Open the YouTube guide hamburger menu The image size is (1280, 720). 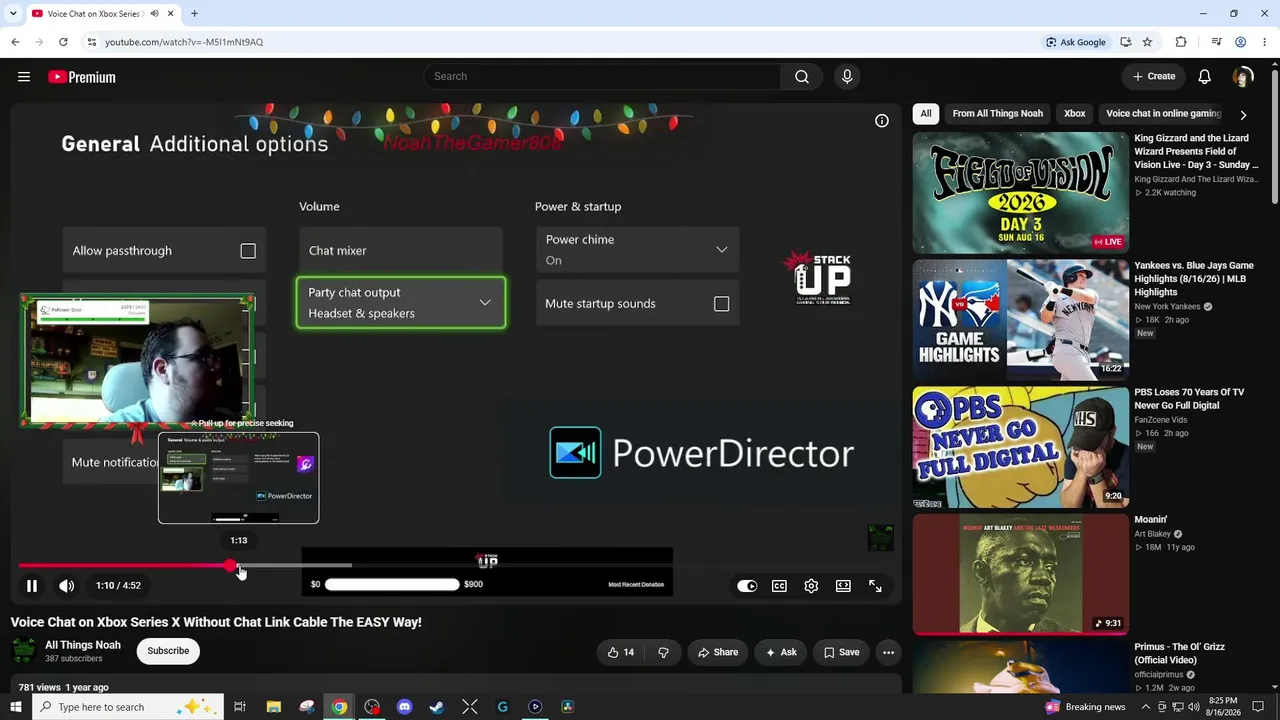(x=24, y=77)
